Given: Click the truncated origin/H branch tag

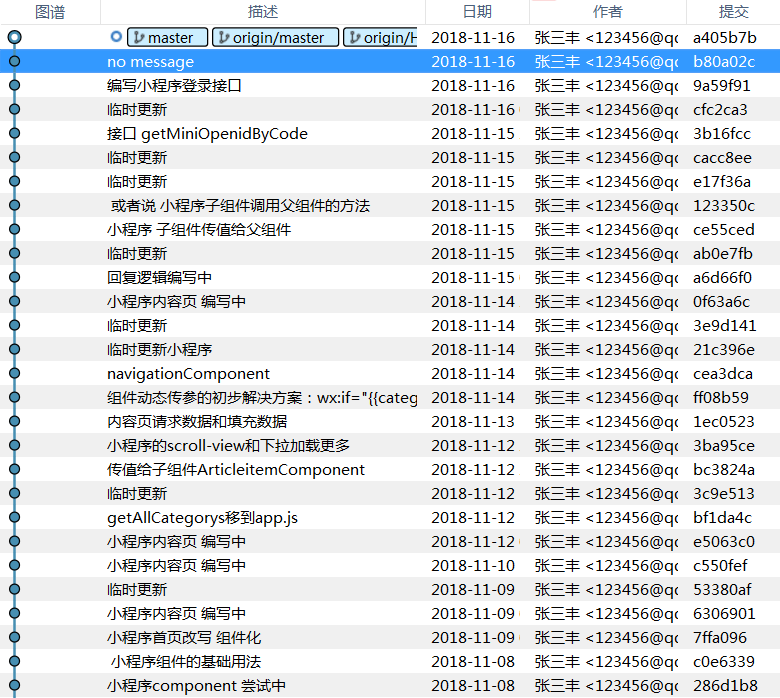Looking at the screenshot, I should tap(382, 38).
